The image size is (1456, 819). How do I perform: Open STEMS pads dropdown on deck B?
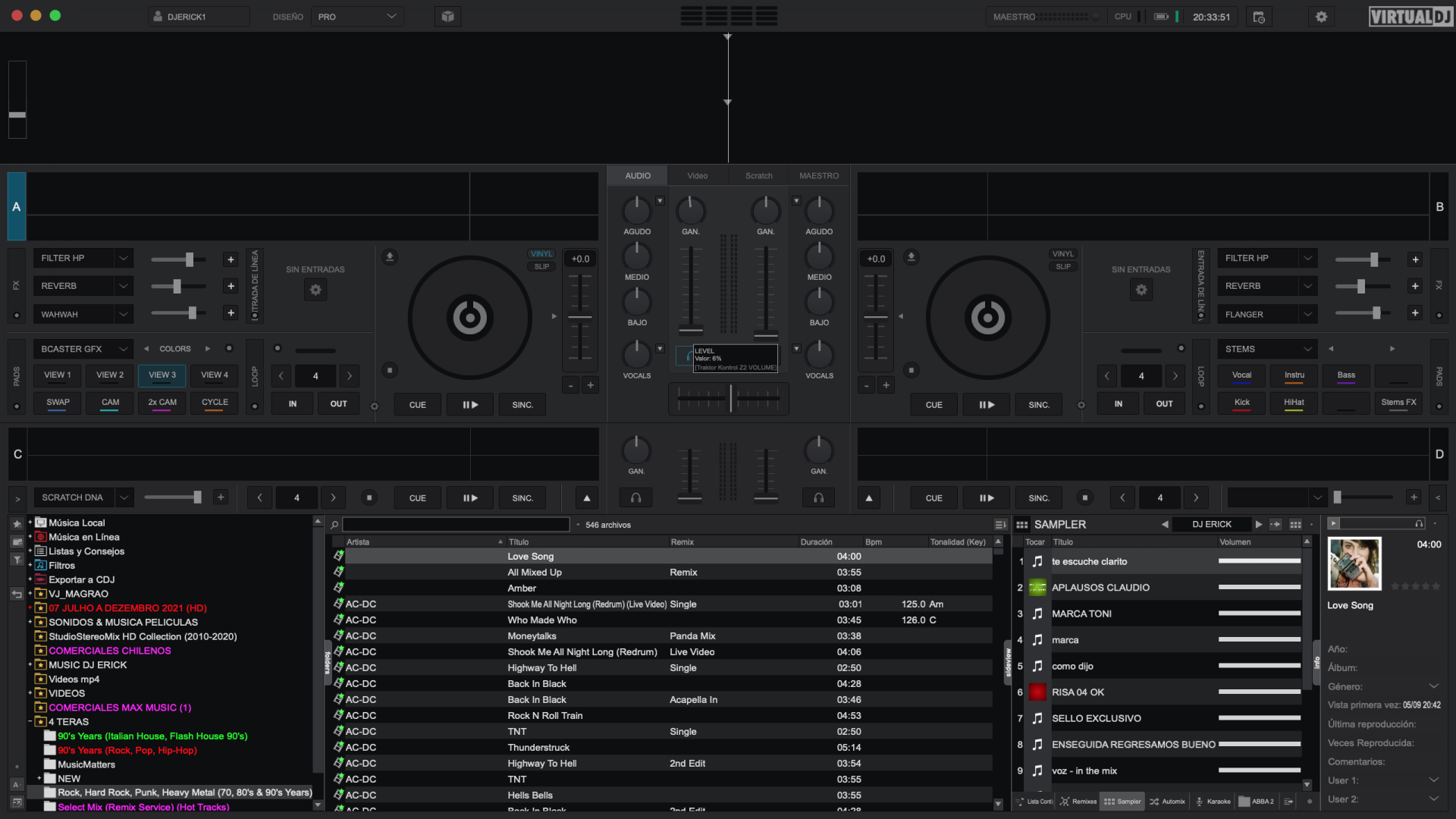point(1267,349)
